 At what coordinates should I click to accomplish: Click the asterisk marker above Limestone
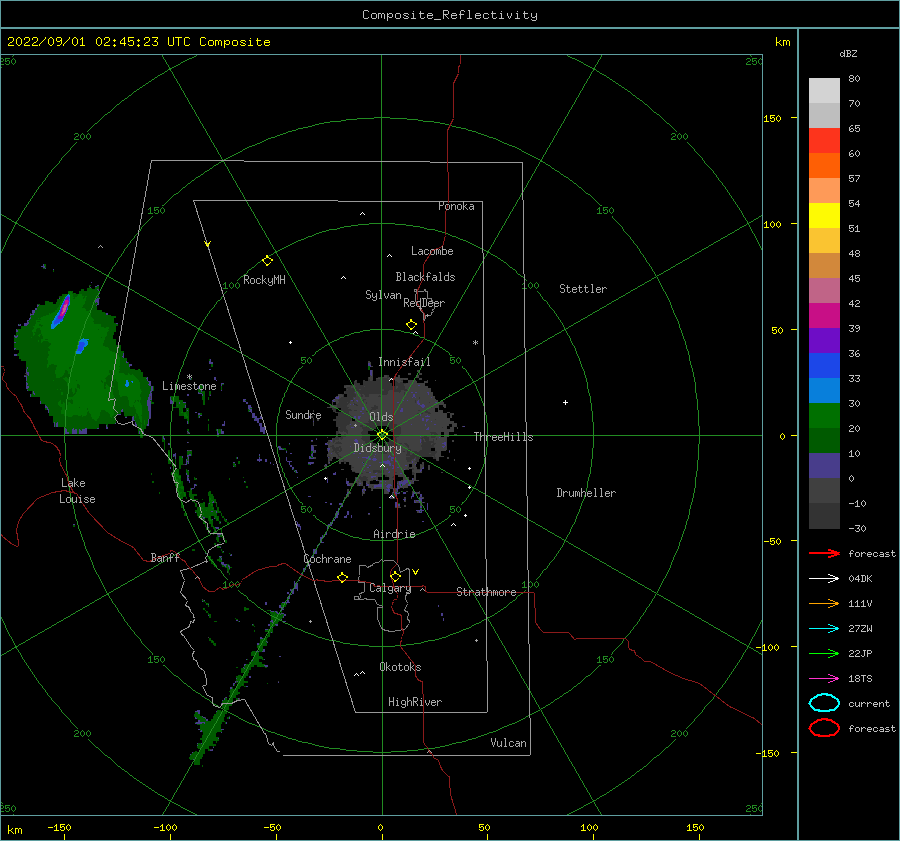pyautogui.click(x=189, y=377)
